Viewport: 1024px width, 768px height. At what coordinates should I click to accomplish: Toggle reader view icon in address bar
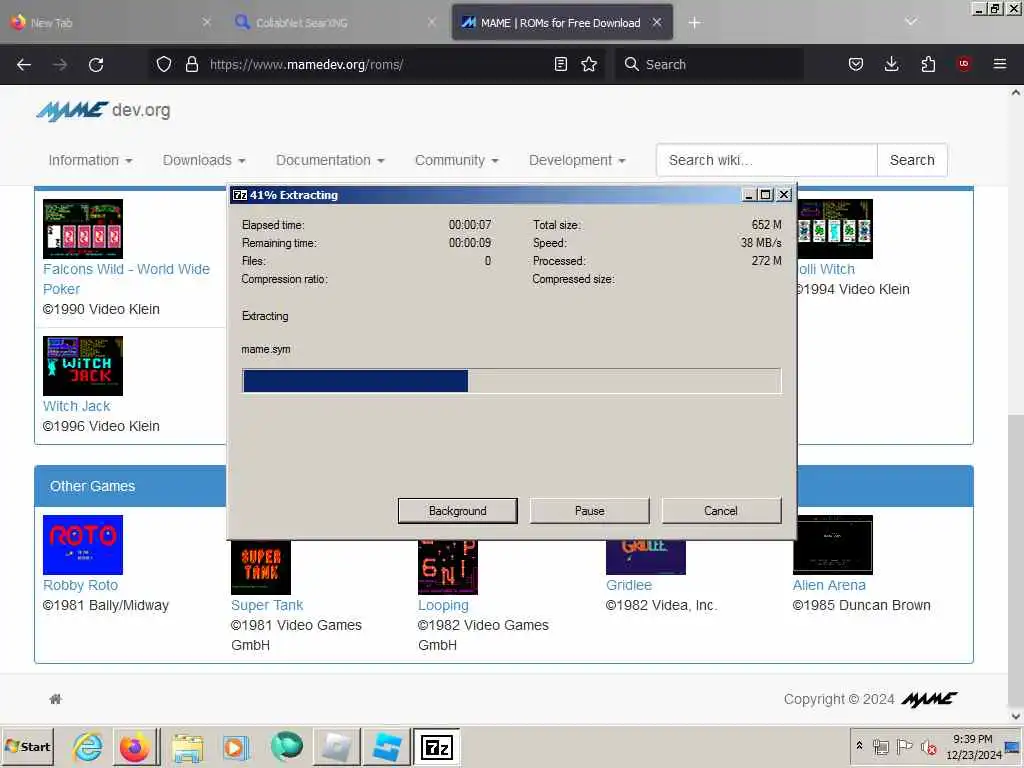coord(560,64)
